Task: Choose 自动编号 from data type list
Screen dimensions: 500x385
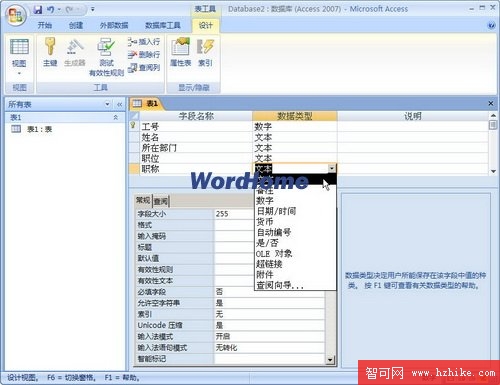Action: pyautogui.click(x=295, y=232)
